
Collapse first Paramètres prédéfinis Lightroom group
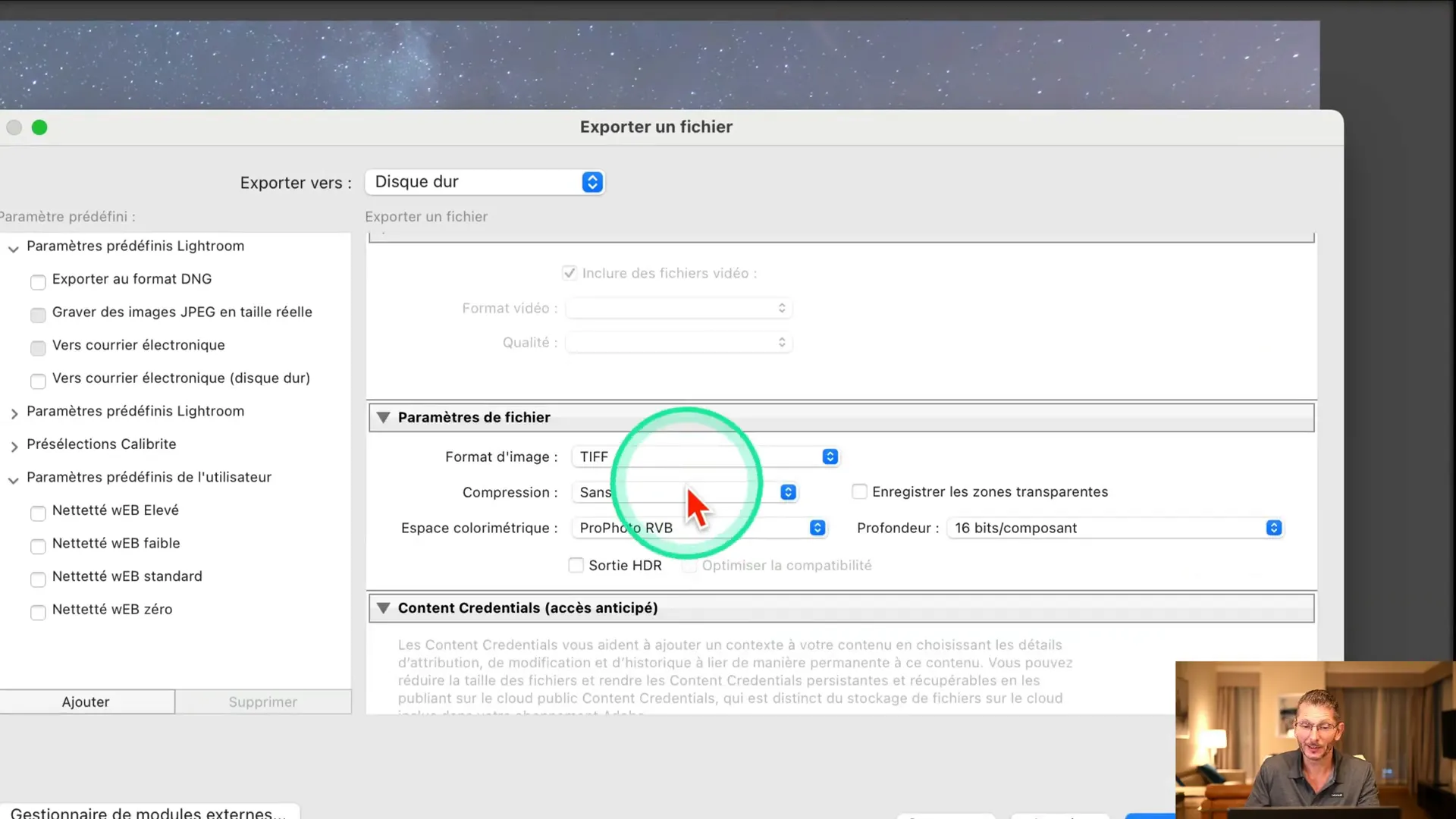14,248
